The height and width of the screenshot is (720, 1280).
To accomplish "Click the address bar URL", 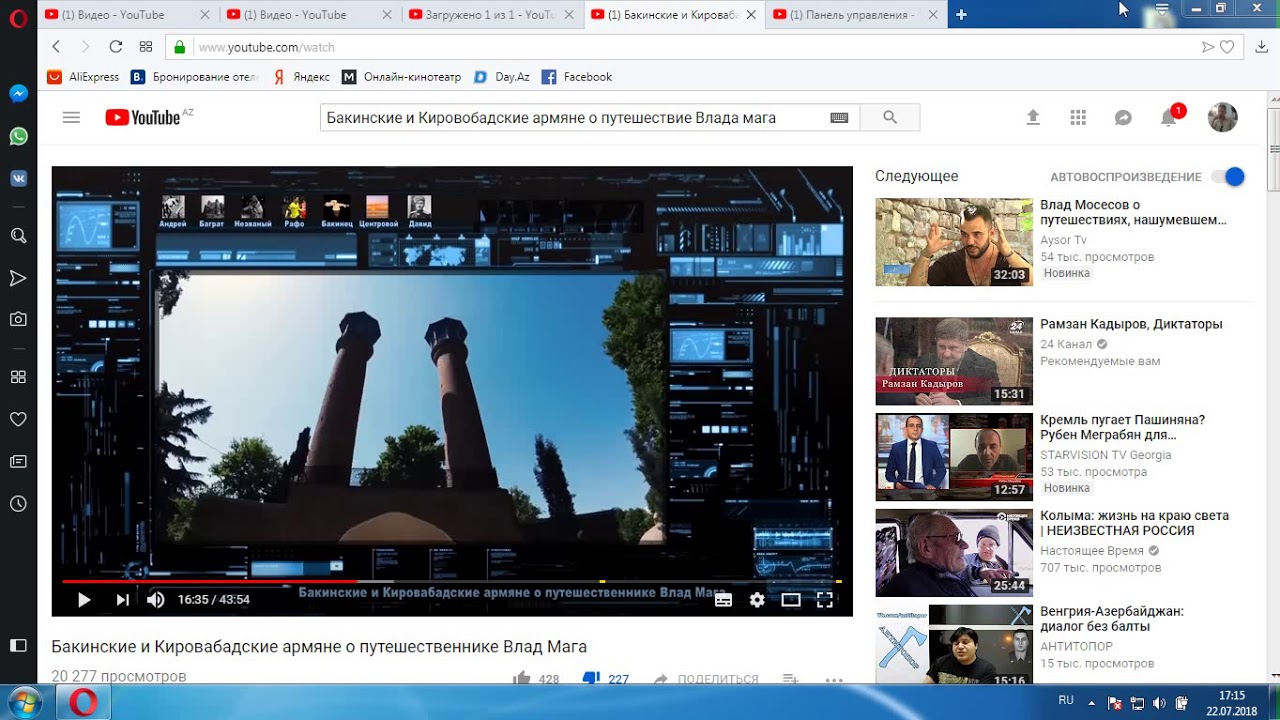I will 266,47.
